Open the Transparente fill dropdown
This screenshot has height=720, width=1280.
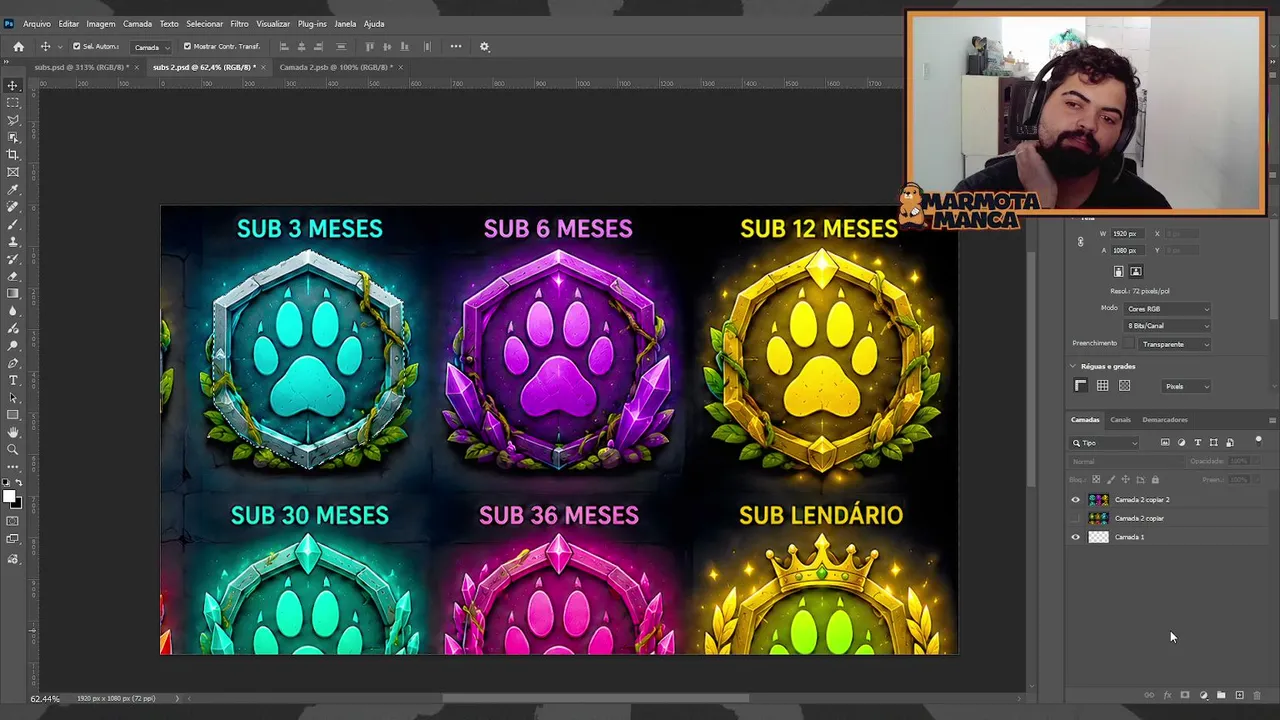click(1175, 344)
